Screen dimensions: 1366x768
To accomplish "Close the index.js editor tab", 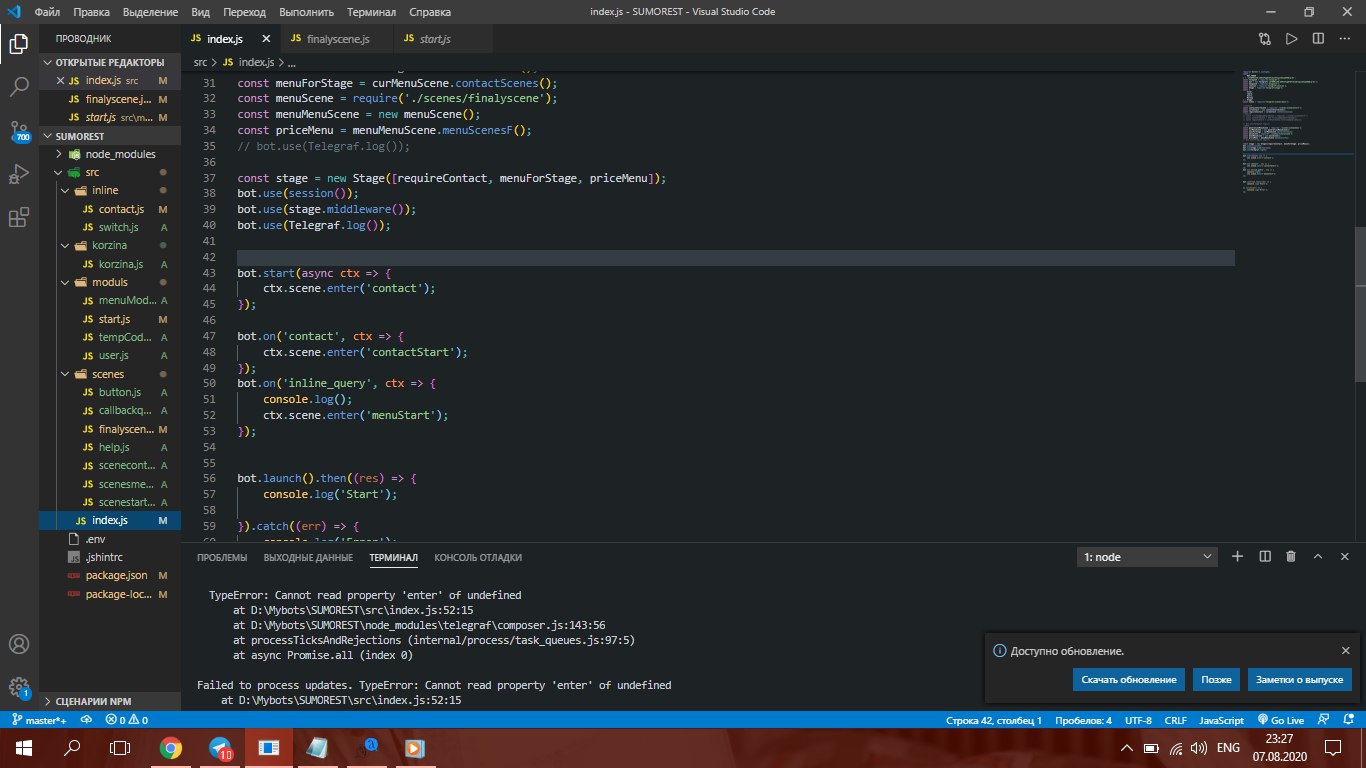I will (x=266, y=39).
